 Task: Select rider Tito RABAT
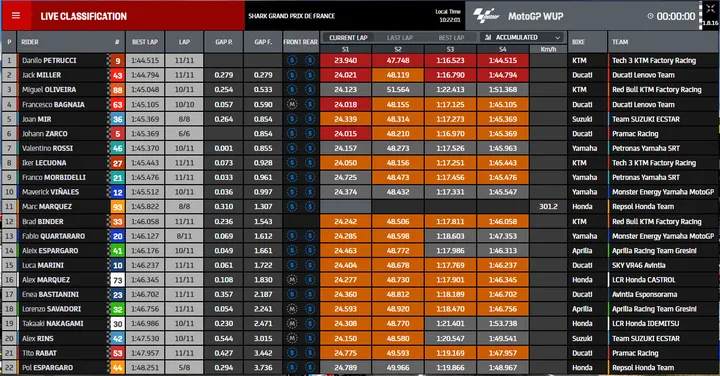39,353
